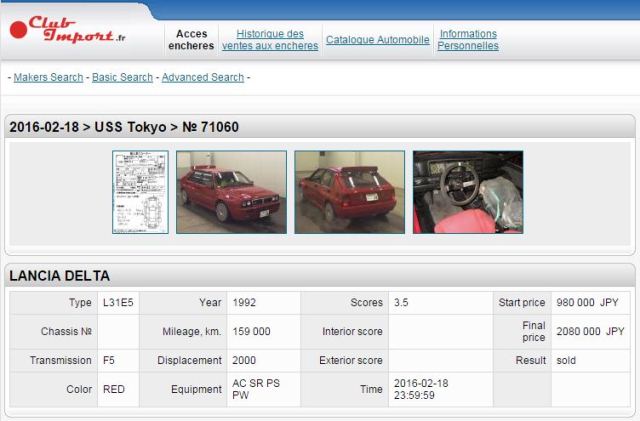View the red Lancia front photo
This screenshot has width=640, height=421.
click(x=231, y=192)
